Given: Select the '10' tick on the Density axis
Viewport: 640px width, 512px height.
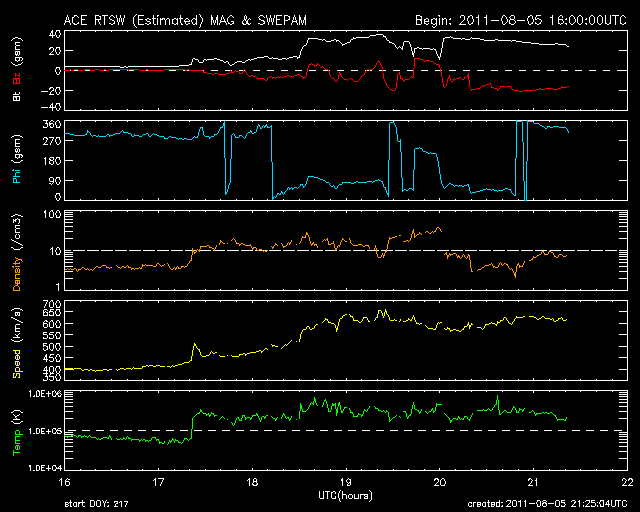Looking at the screenshot, I should tap(56, 251).
